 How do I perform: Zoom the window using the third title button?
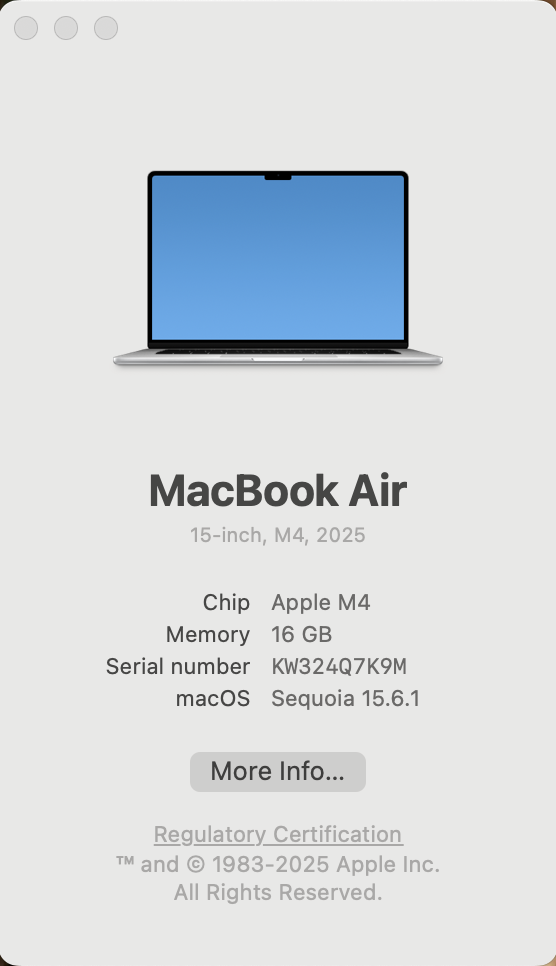pyautogui.click(x=106, y=28)
